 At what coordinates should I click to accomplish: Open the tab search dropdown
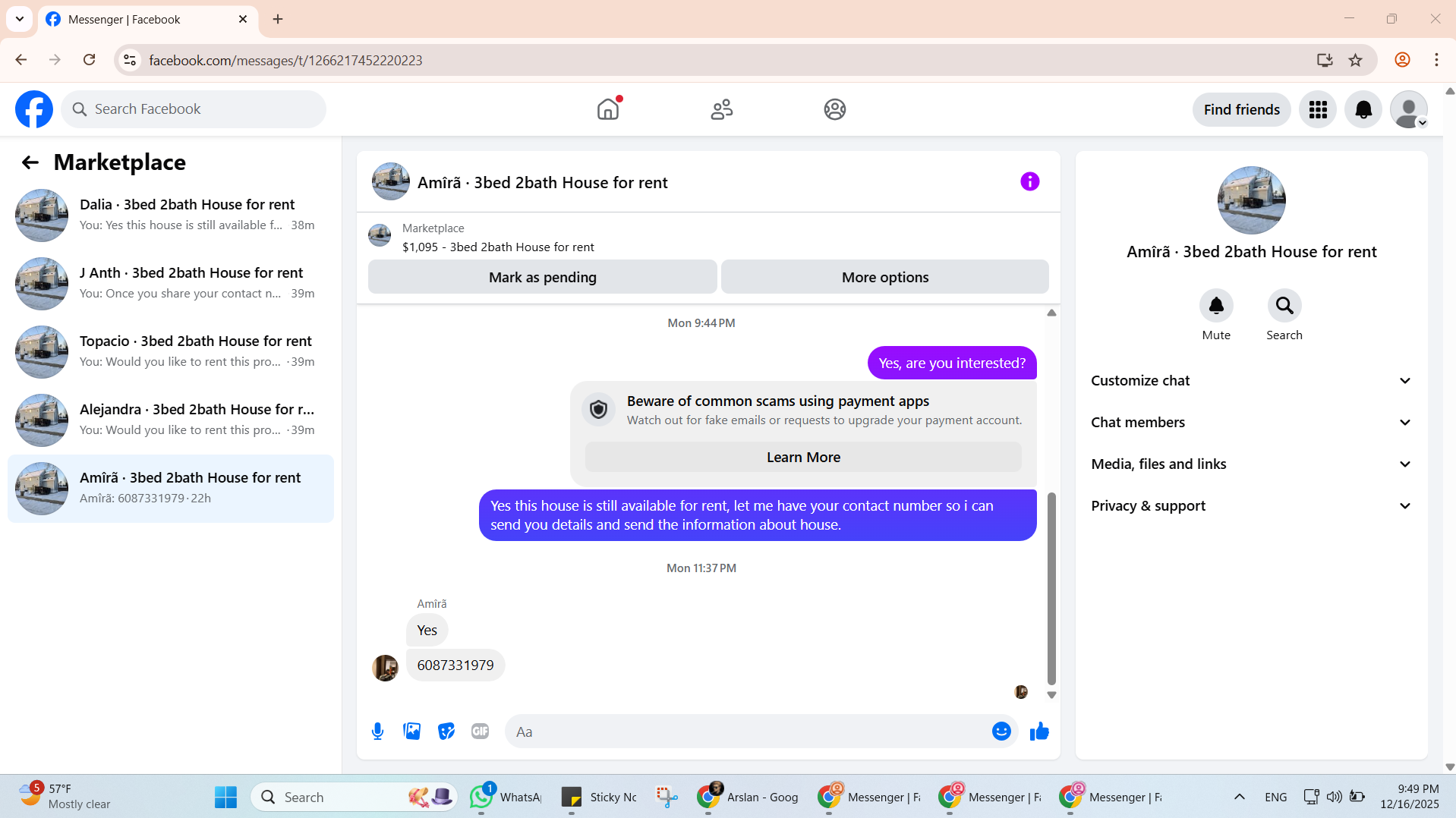coord(20,19)
